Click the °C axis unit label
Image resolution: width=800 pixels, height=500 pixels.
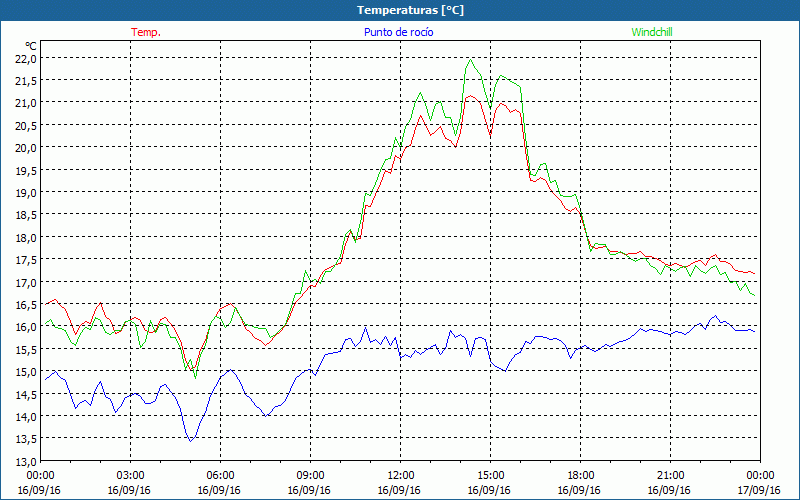(x=31, y=47)
